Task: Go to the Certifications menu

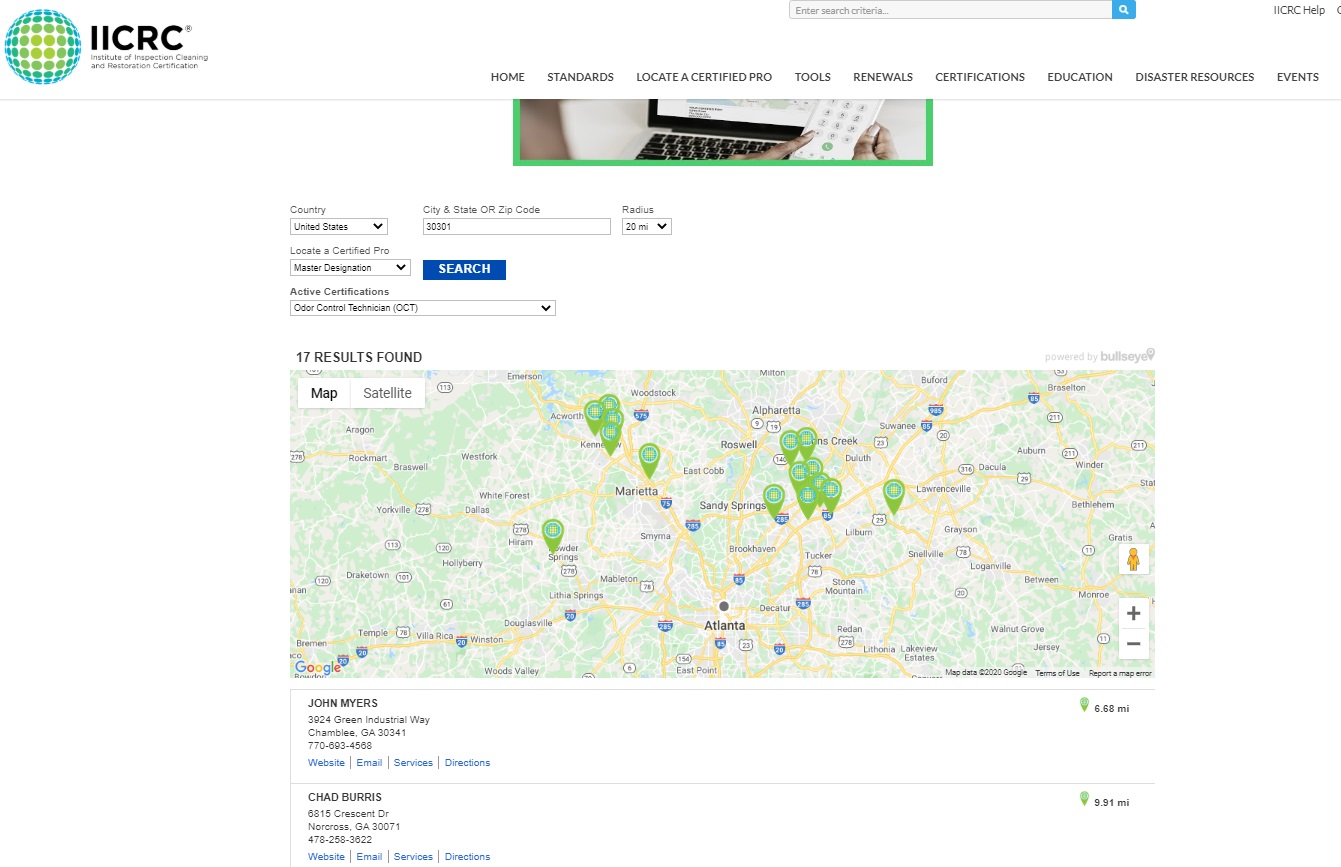Action: click(979, 77)
